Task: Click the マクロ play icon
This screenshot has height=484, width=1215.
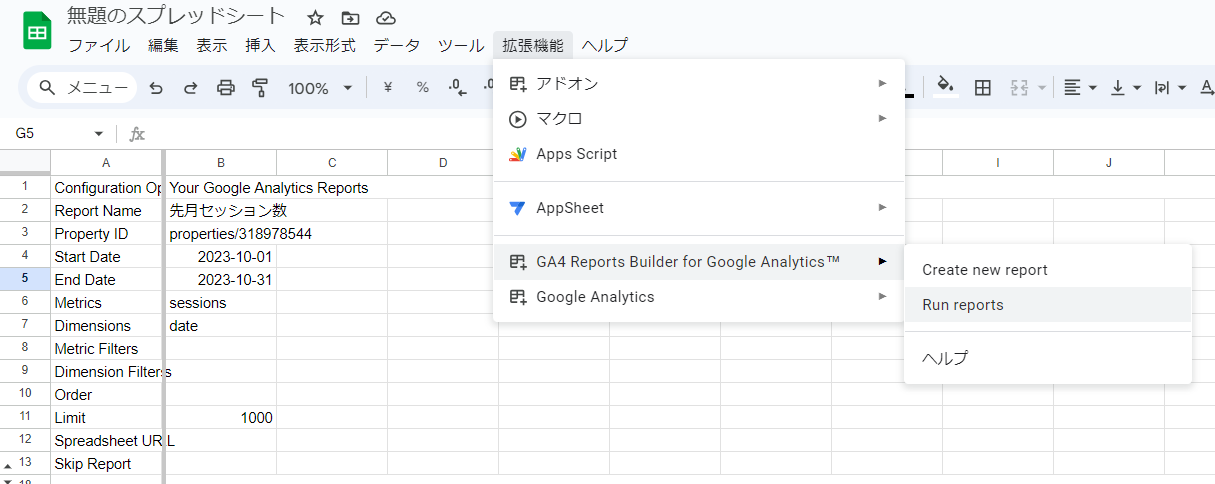Action: click(x=517, y=119)
